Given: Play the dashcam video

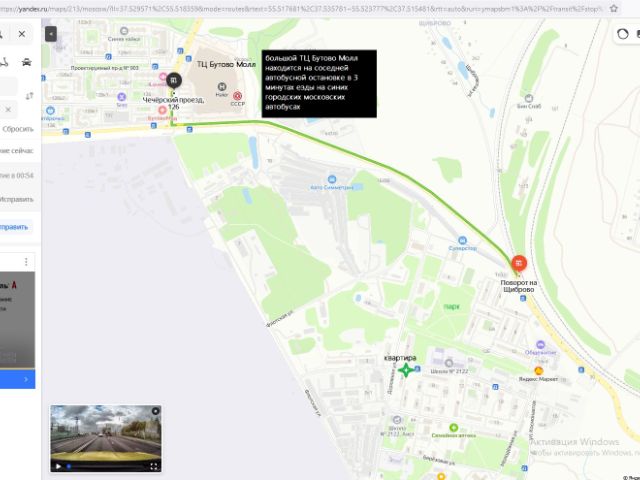Looking at the screenshot, I should [58, 466].
